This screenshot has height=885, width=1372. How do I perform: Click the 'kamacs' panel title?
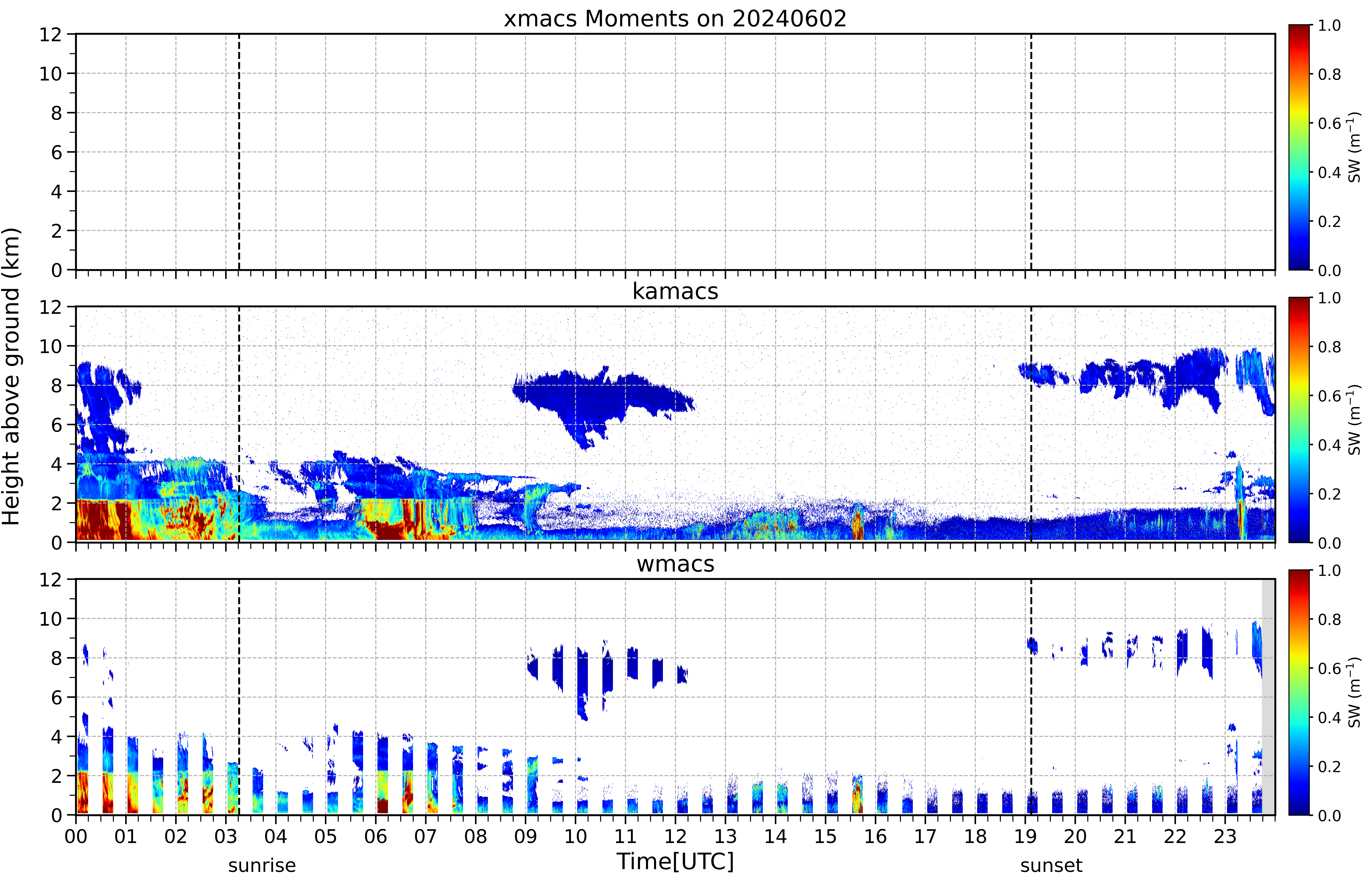click(675, 291)
